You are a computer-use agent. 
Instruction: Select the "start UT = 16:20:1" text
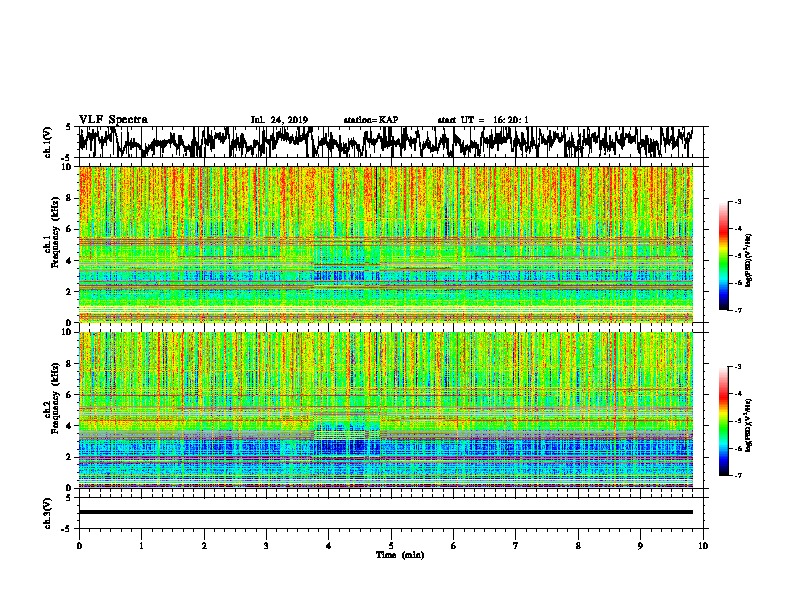(x=483, y=120)
